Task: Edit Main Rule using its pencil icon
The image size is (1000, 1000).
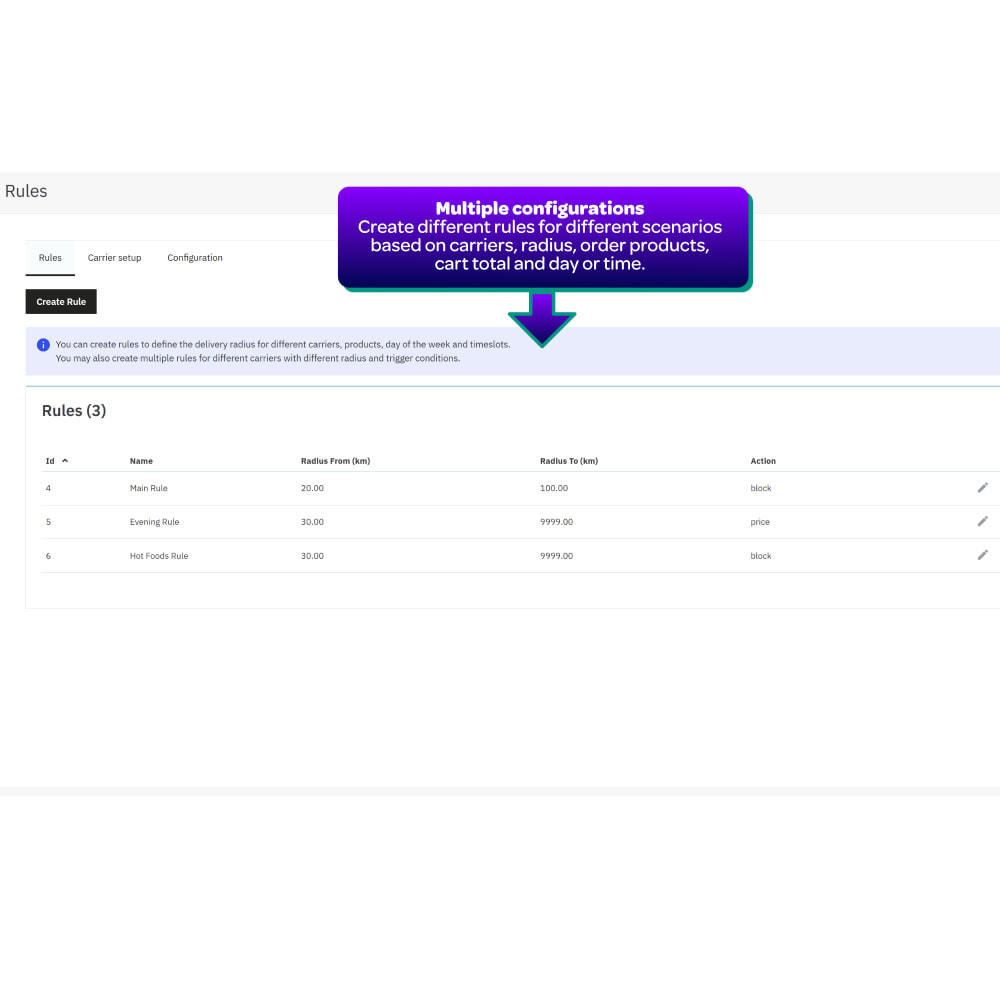Action: [x=982, y=487]
